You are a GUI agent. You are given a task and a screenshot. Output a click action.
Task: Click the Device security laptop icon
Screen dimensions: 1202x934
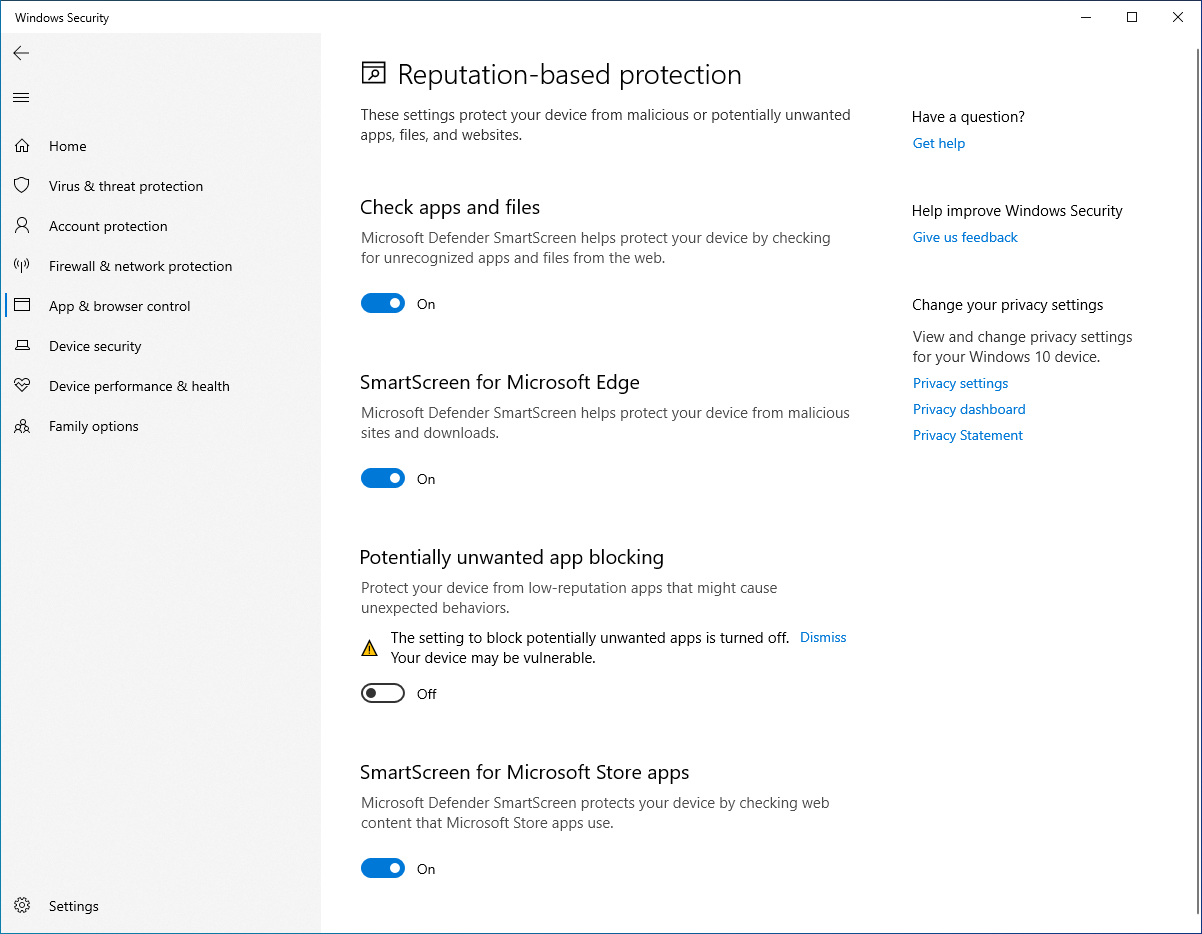tap(22, 346)
